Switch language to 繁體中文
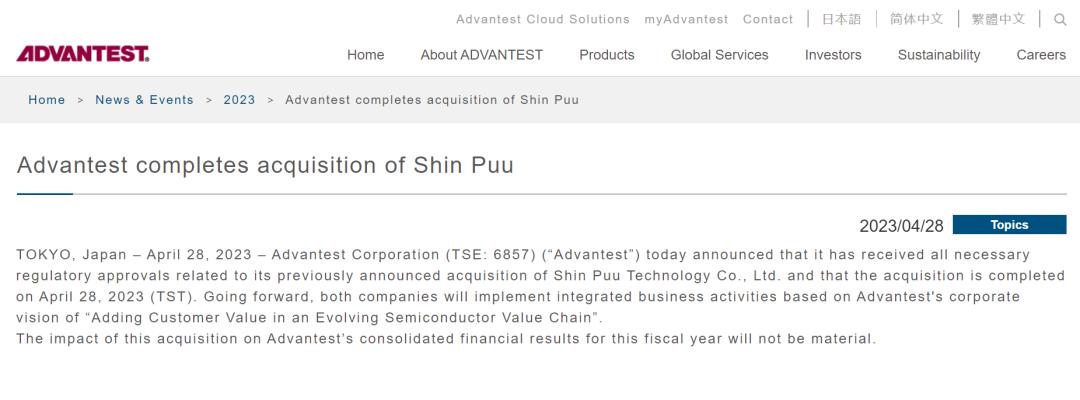Image resolution: width=1080 pixels, height=400 pixels. tap(998, 19)
